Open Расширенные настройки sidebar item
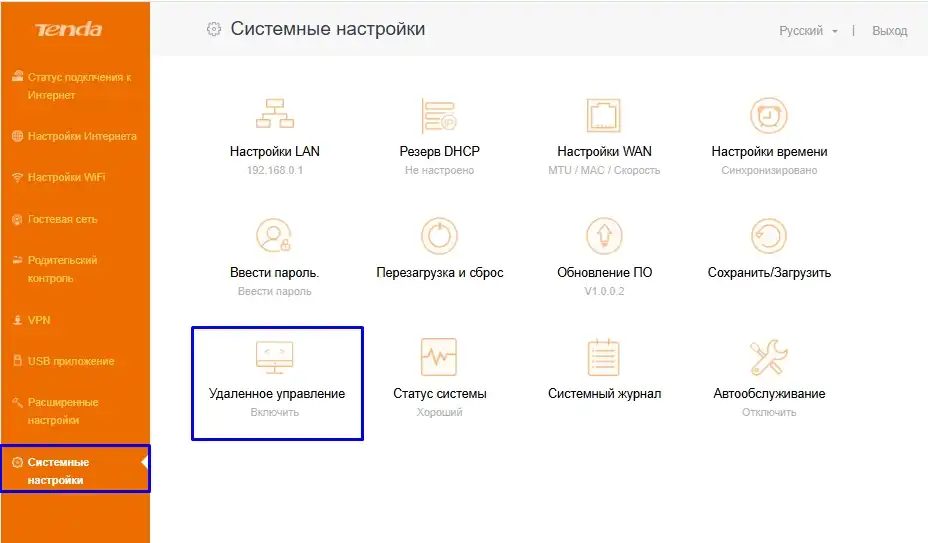Viewport: 928px width, 543px height. coord(55,411)
